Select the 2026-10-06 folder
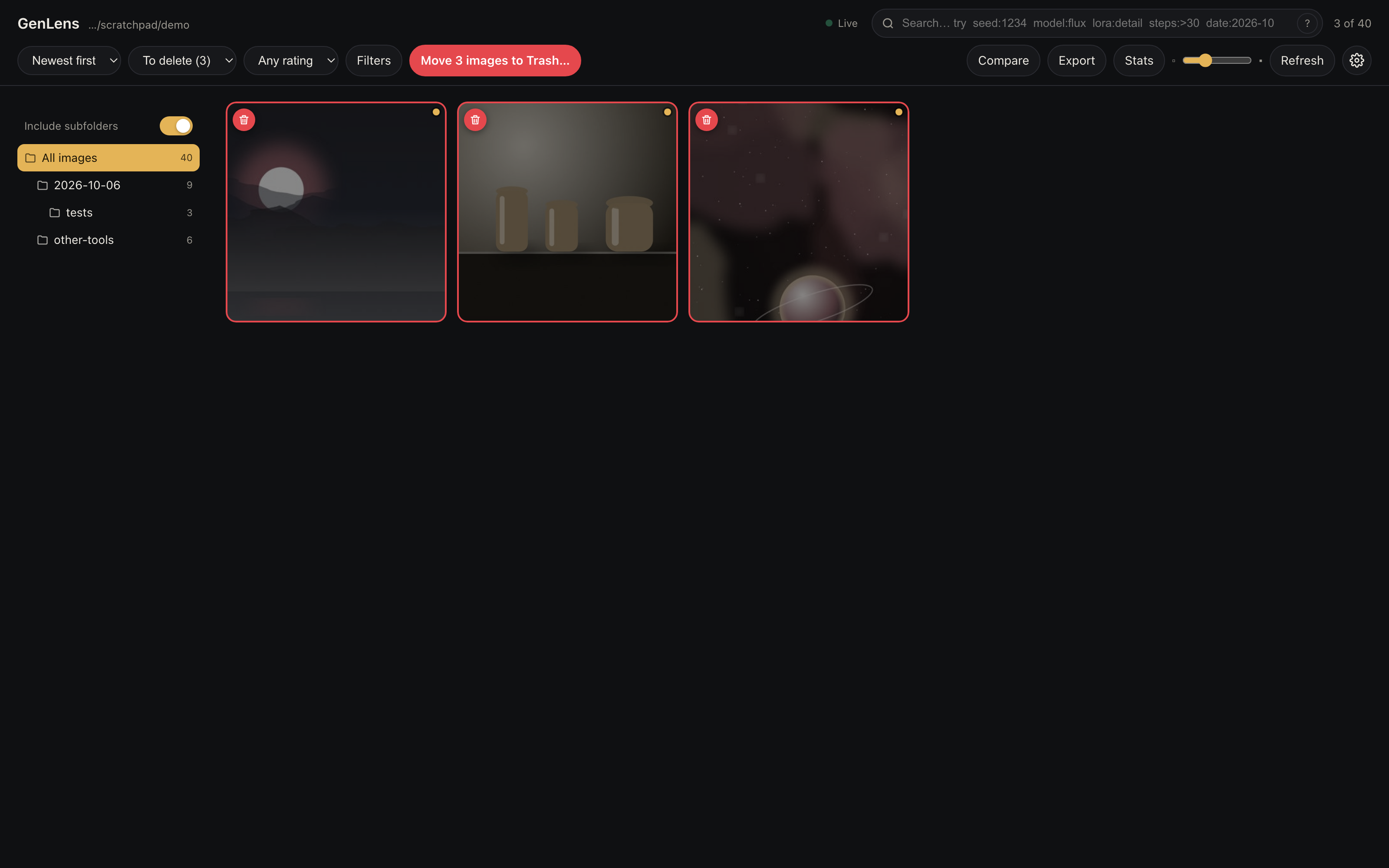The image size is (1389, 868). (x=109, y=185)
